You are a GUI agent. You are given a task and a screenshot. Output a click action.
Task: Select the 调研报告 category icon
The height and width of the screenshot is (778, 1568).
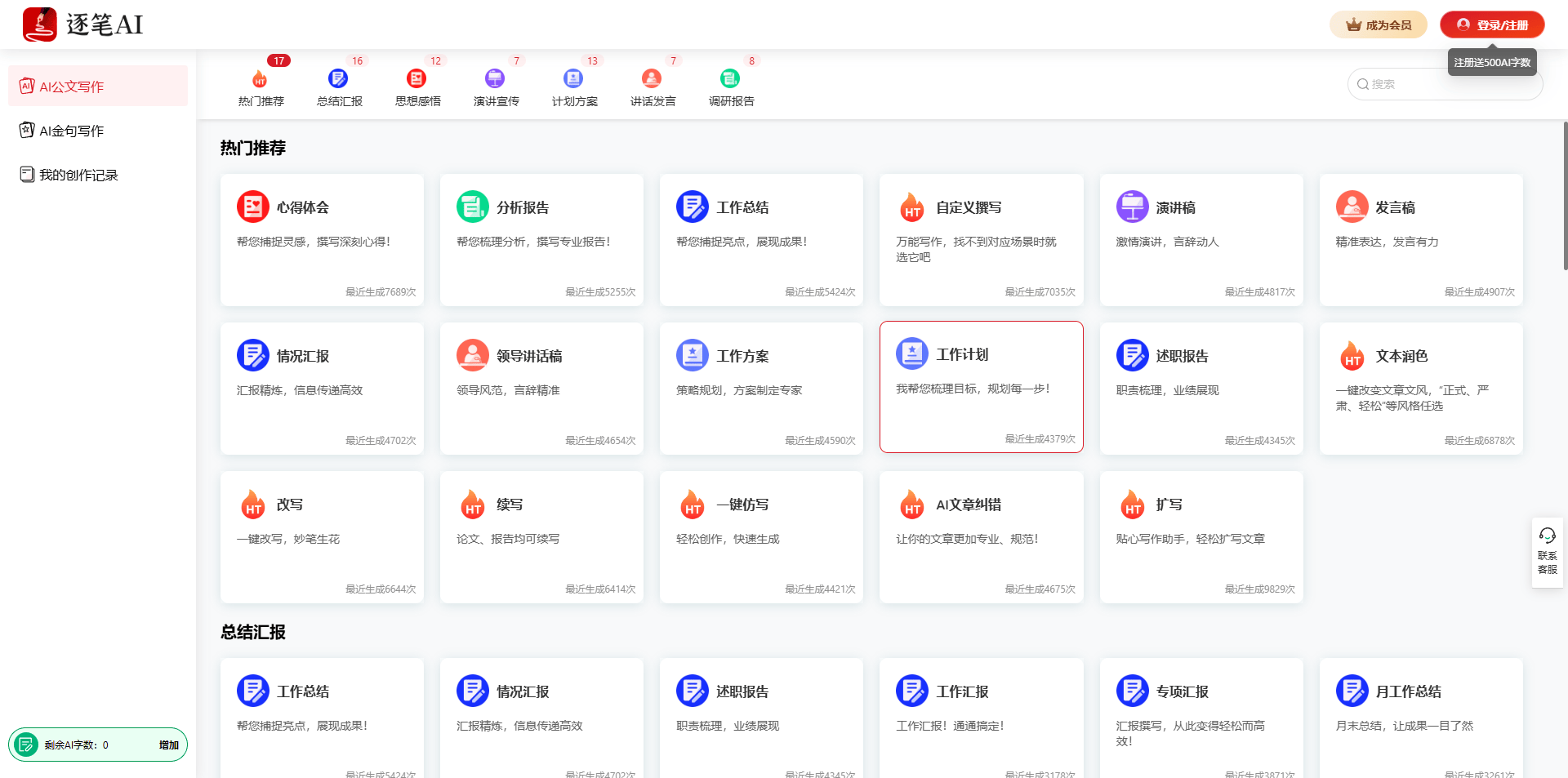click(730, 79)
